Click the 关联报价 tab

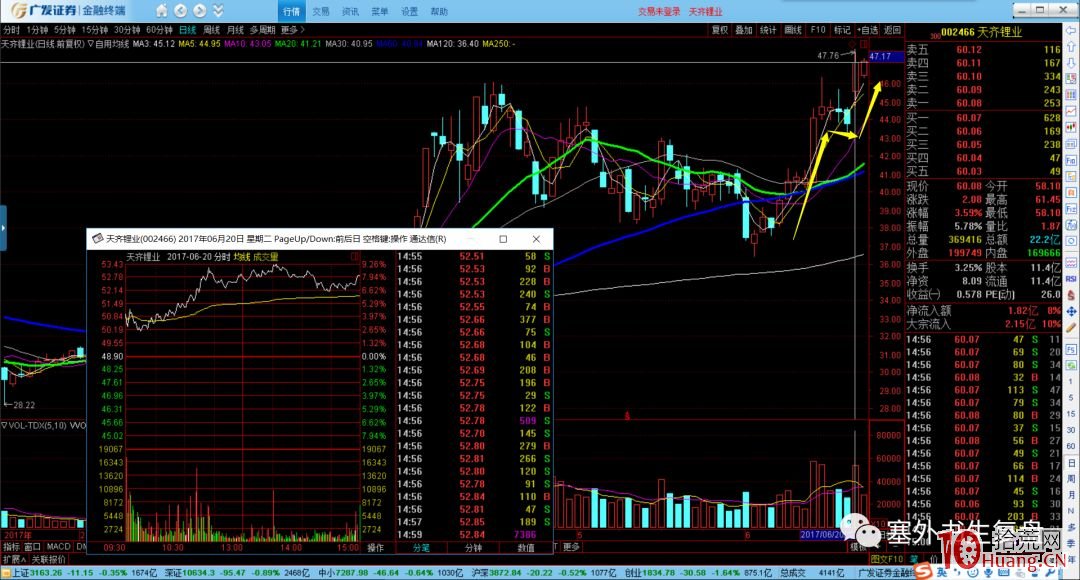[49, 559]
